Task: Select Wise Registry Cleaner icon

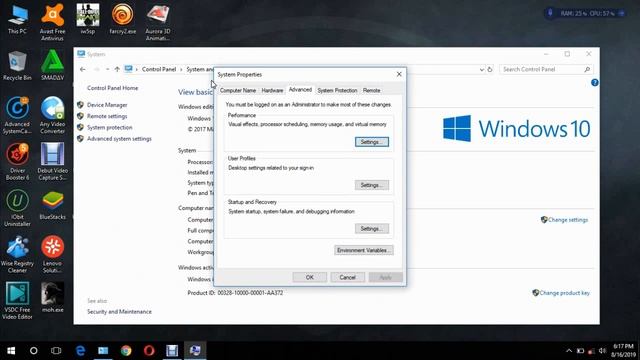Action: [x=17, y=255]
